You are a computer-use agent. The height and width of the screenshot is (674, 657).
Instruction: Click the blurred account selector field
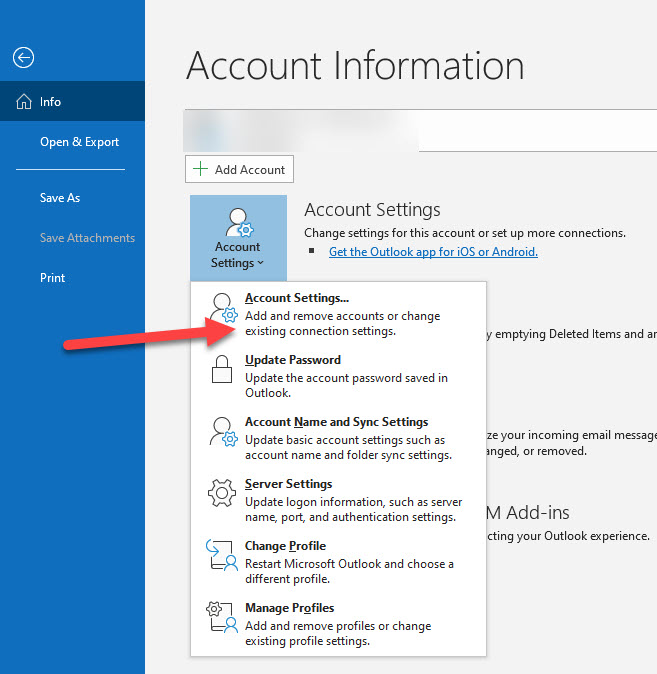click(420, 130)
